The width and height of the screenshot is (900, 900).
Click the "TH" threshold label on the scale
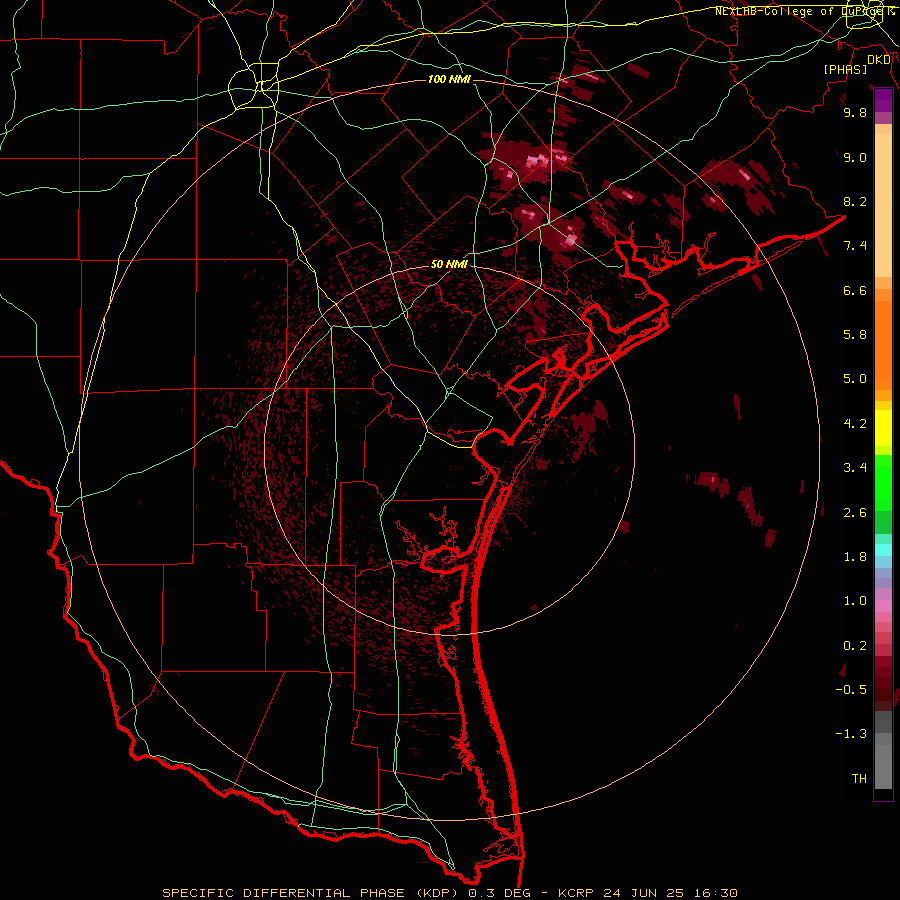859,779
